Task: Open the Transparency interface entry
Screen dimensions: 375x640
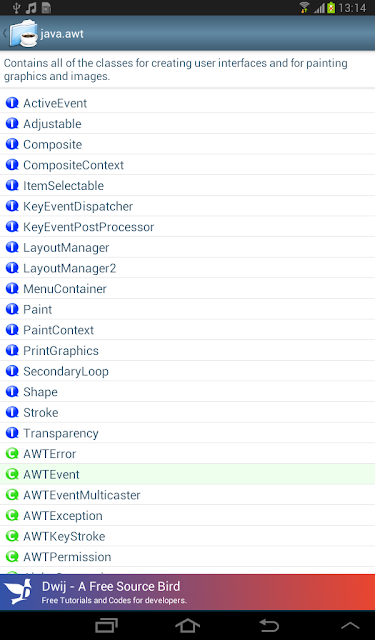Action: pyautogui.click(x=187, y=433)
